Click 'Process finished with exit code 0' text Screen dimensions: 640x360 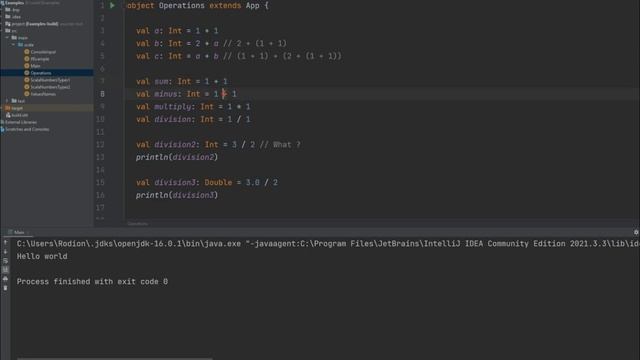coord(92,282)
